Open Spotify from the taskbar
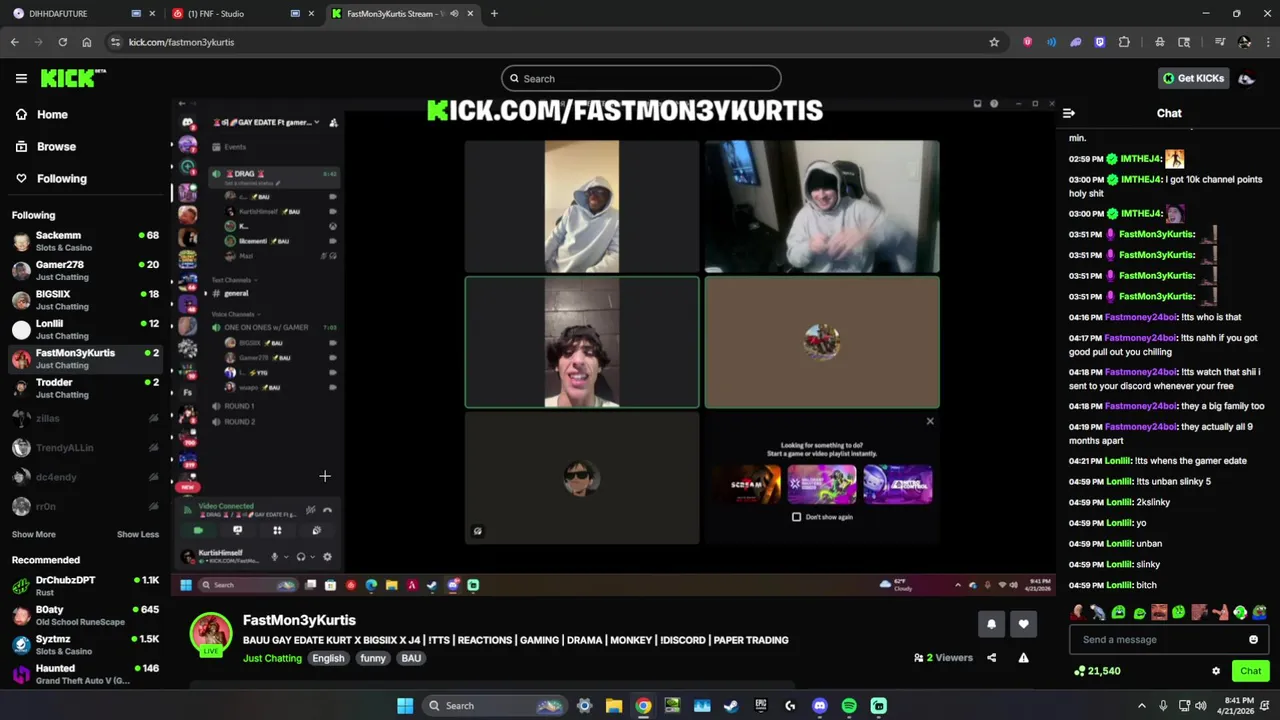 coord(849,706)
